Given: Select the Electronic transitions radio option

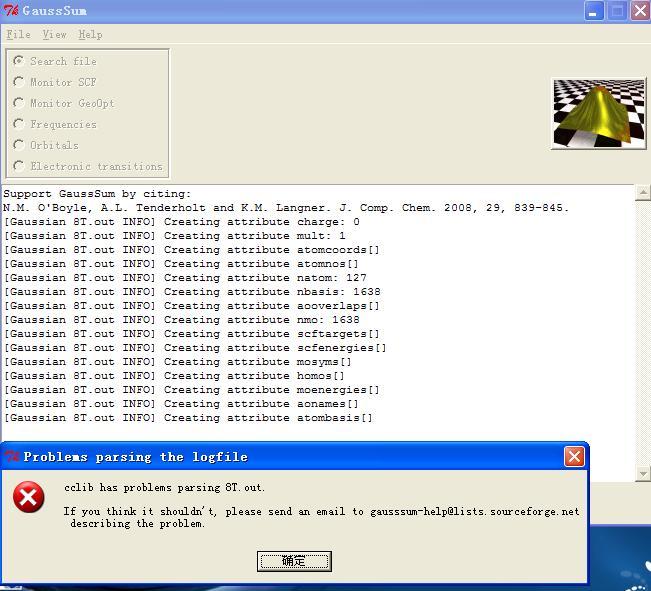Looking at the screenshot, I should (x=88, y=166).
